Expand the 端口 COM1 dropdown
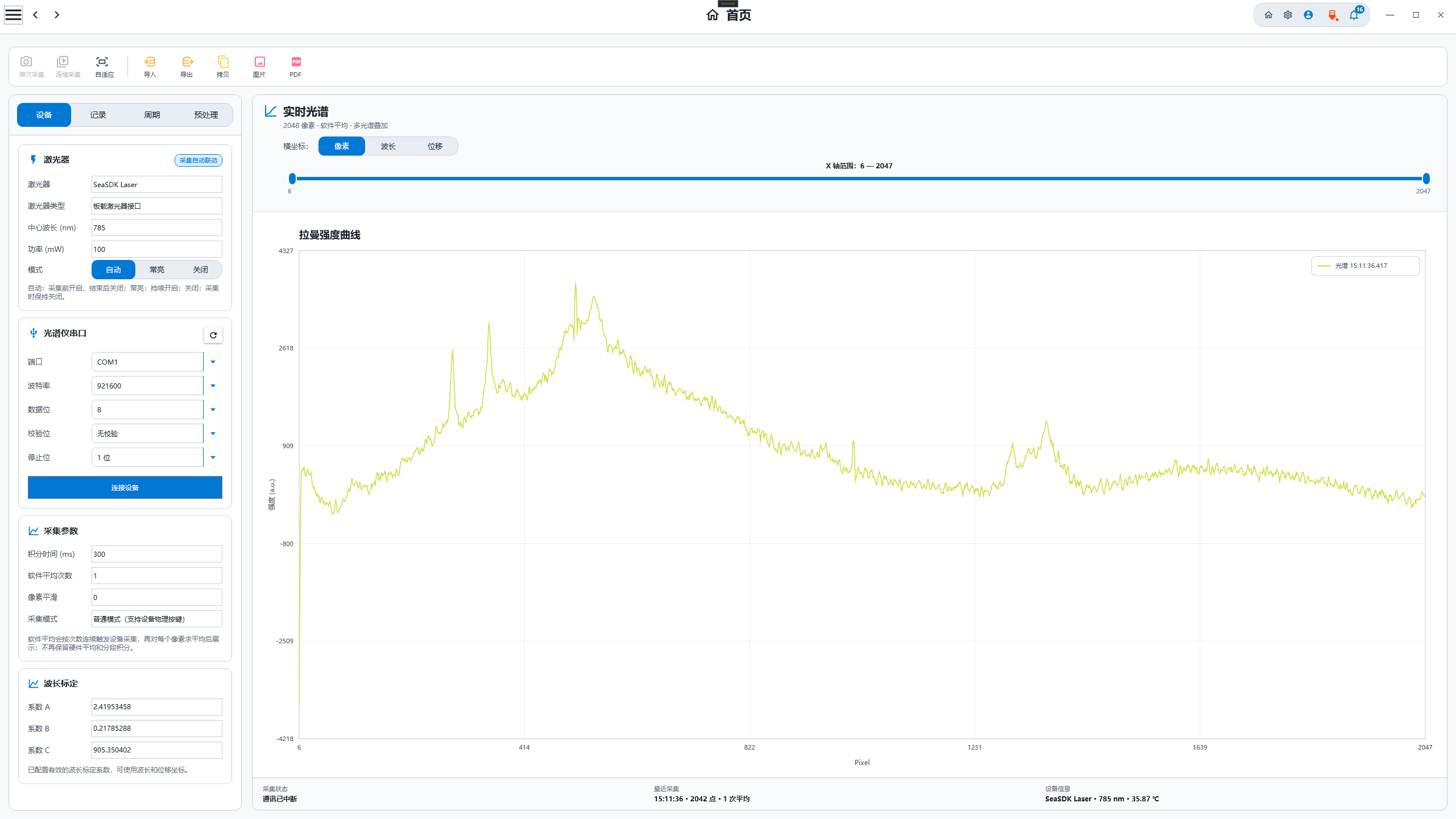1456x819 pixels. coord(213,362)
